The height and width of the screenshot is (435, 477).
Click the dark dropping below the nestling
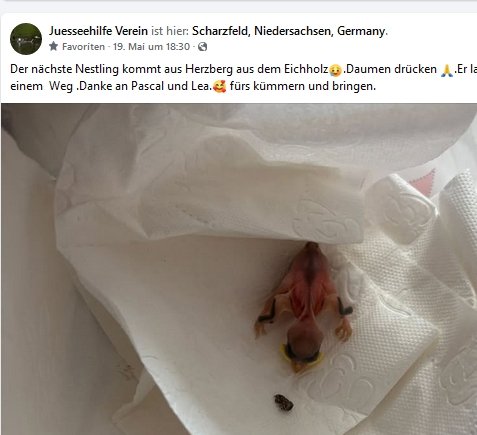[284, 402]
